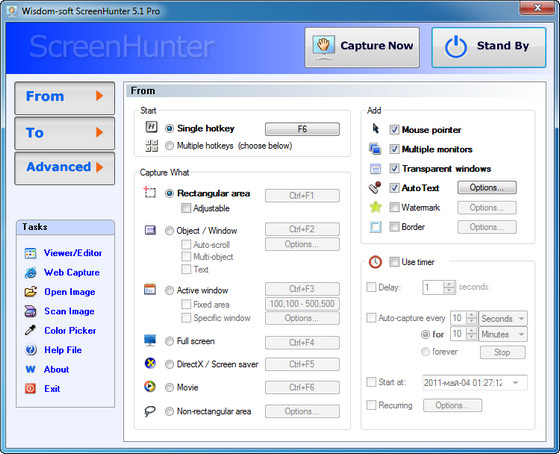560x454 pixels.
Task: Click the Auto-capture every value spinner
Action: click(x=472, y=318)
